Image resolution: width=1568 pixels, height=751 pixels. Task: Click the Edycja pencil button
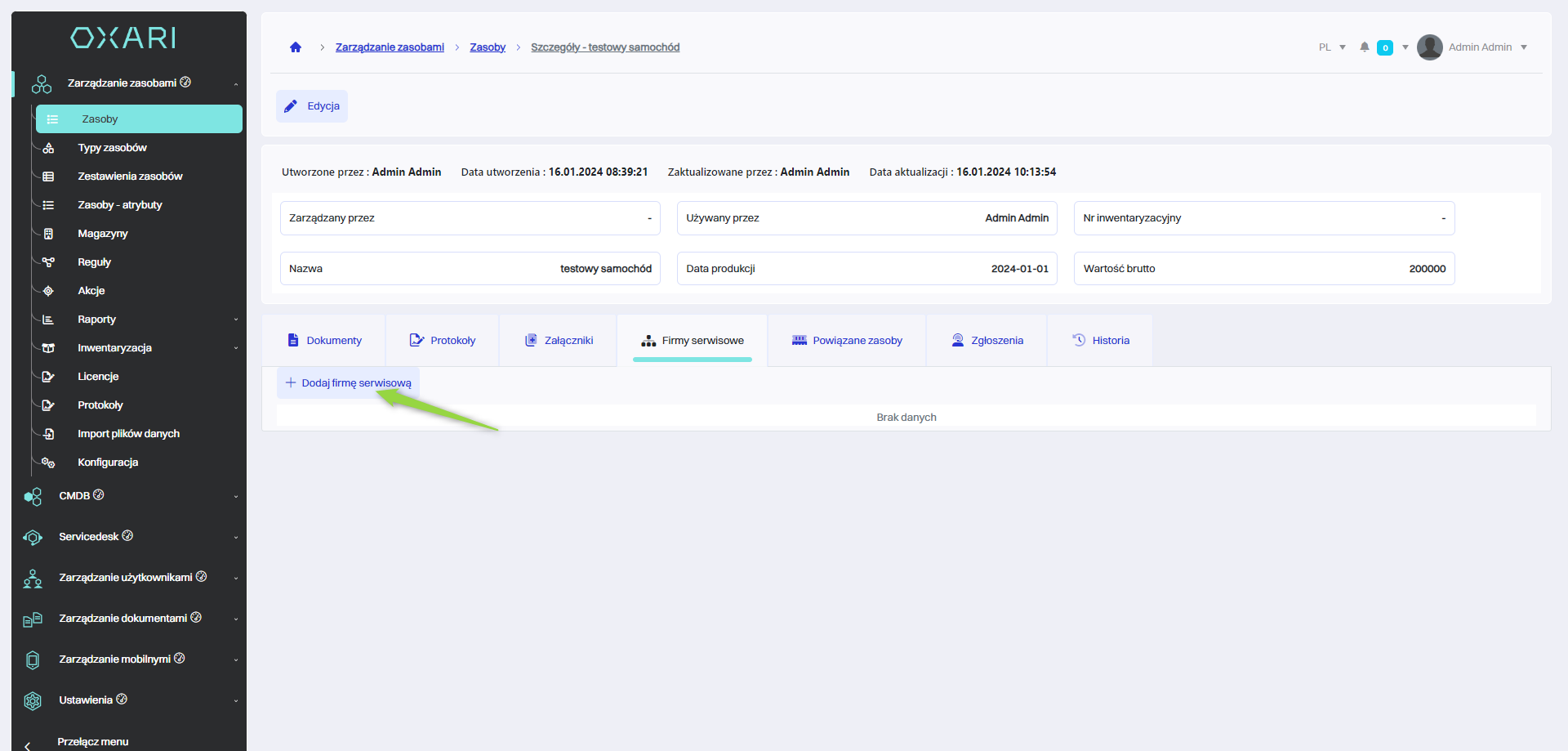coord(312,106)
